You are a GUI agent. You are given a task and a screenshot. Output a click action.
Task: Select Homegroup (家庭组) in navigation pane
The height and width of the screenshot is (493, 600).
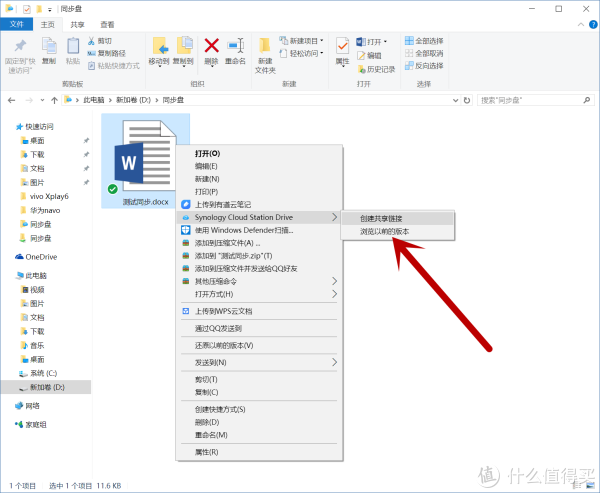31,424
